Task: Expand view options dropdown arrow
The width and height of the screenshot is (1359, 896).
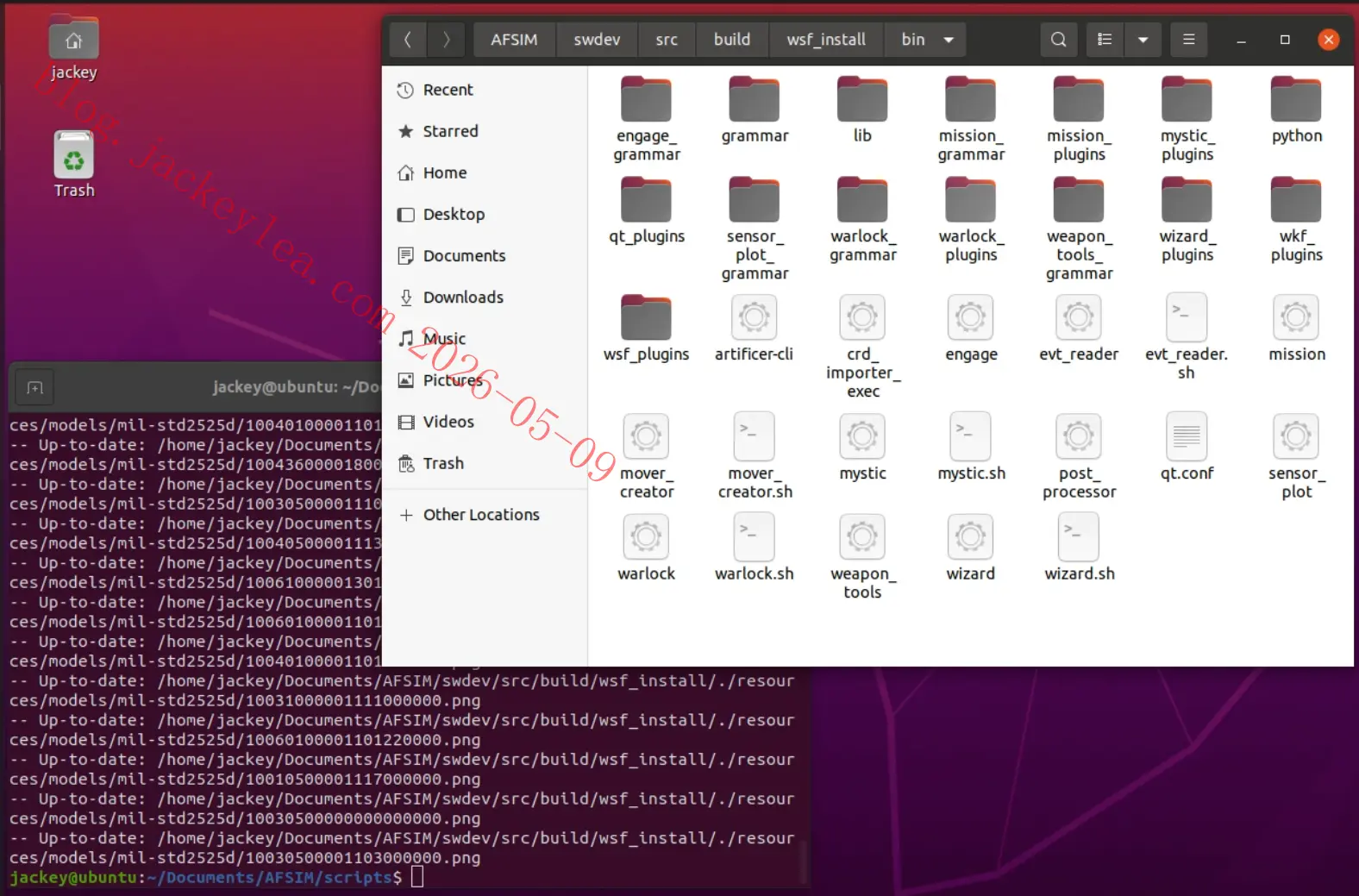Action: tap(1143, 40)
